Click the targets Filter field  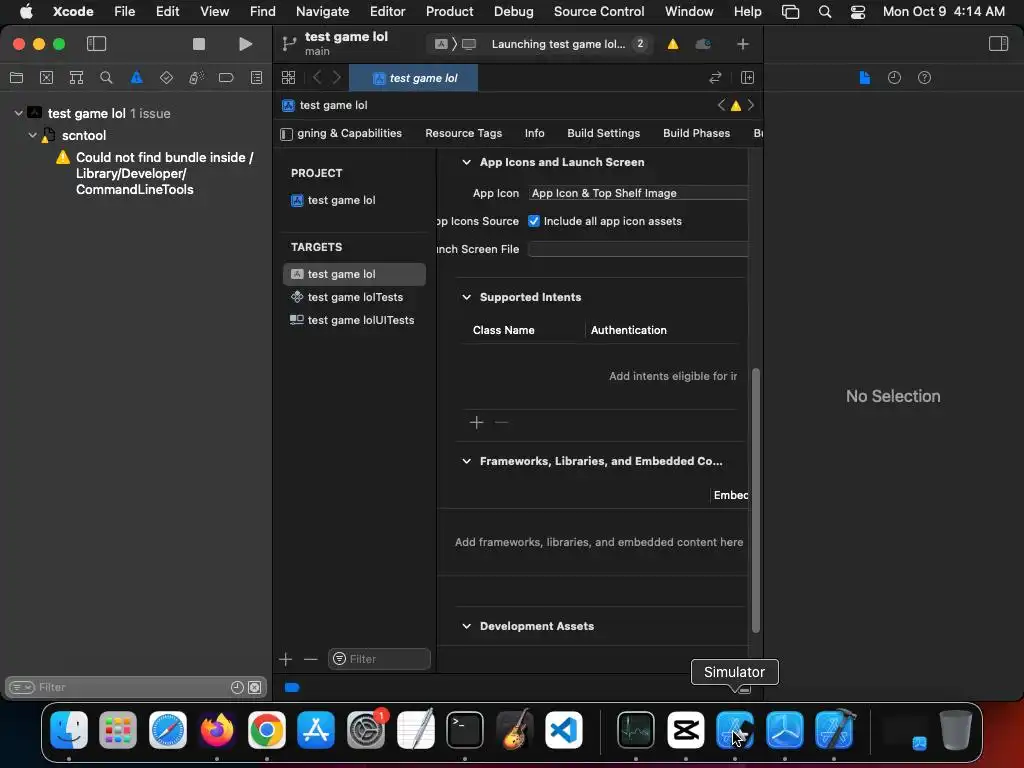[x=379, y=659]
